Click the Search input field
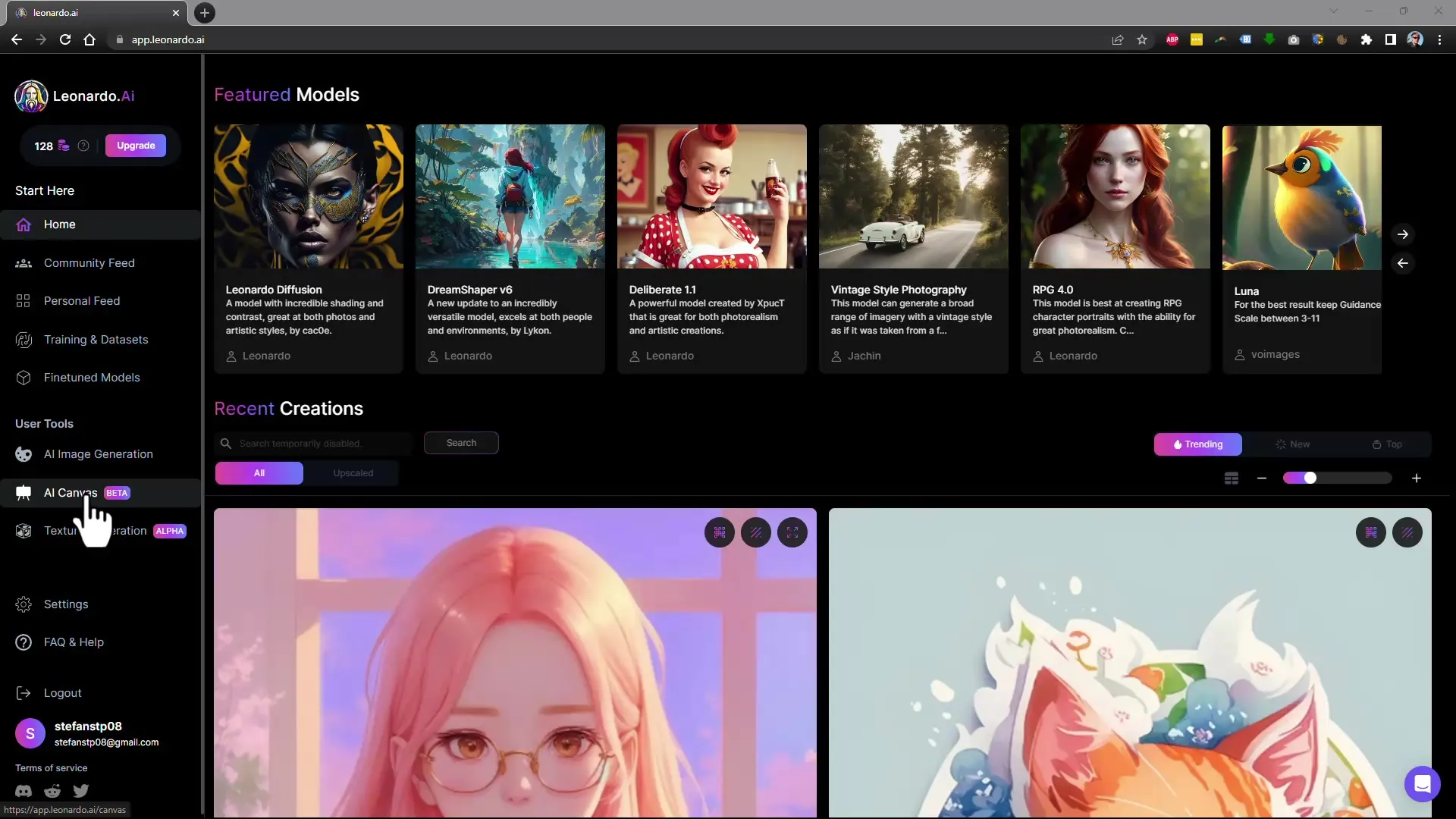 [x=312, y=443]
